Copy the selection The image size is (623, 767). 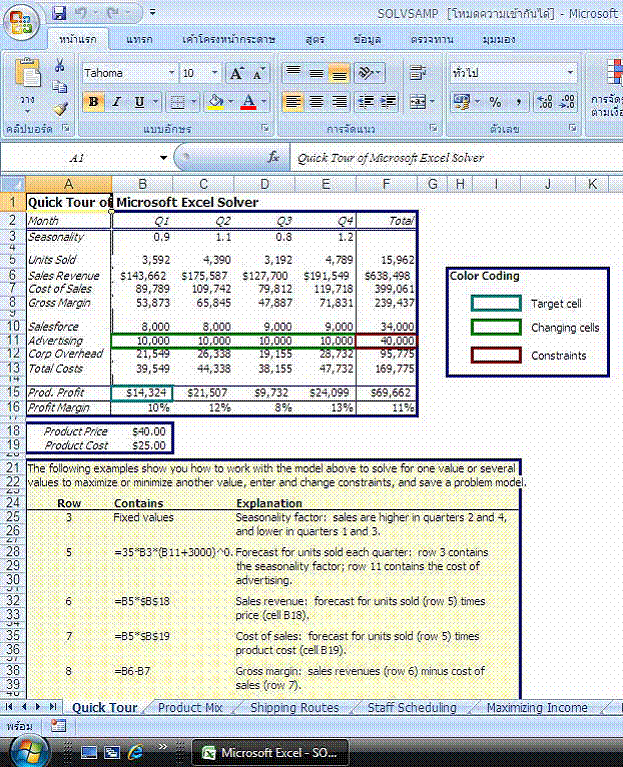pyautogui.click(x=60, y=87)
